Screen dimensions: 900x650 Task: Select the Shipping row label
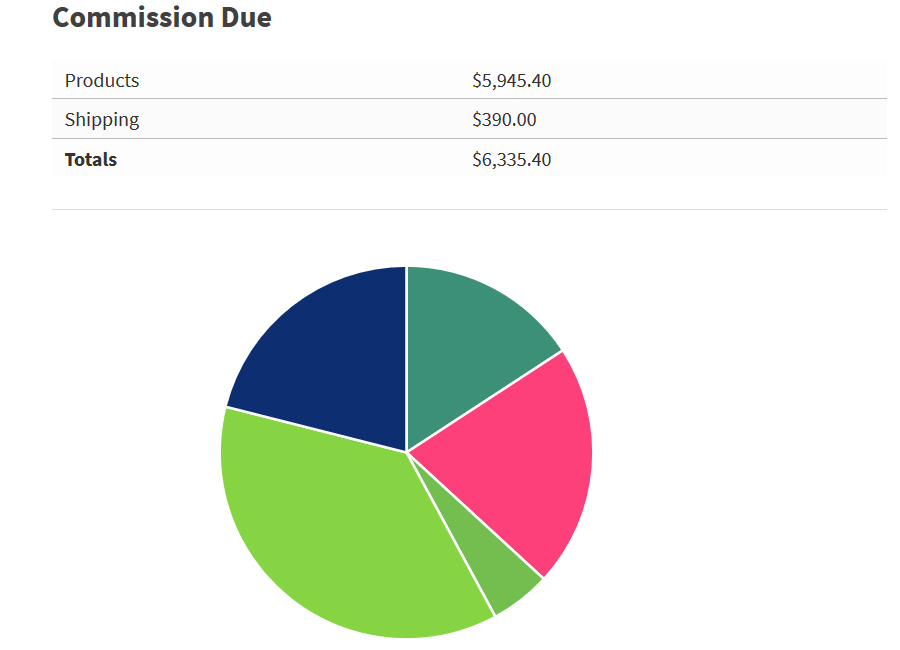tap(102, 120)
